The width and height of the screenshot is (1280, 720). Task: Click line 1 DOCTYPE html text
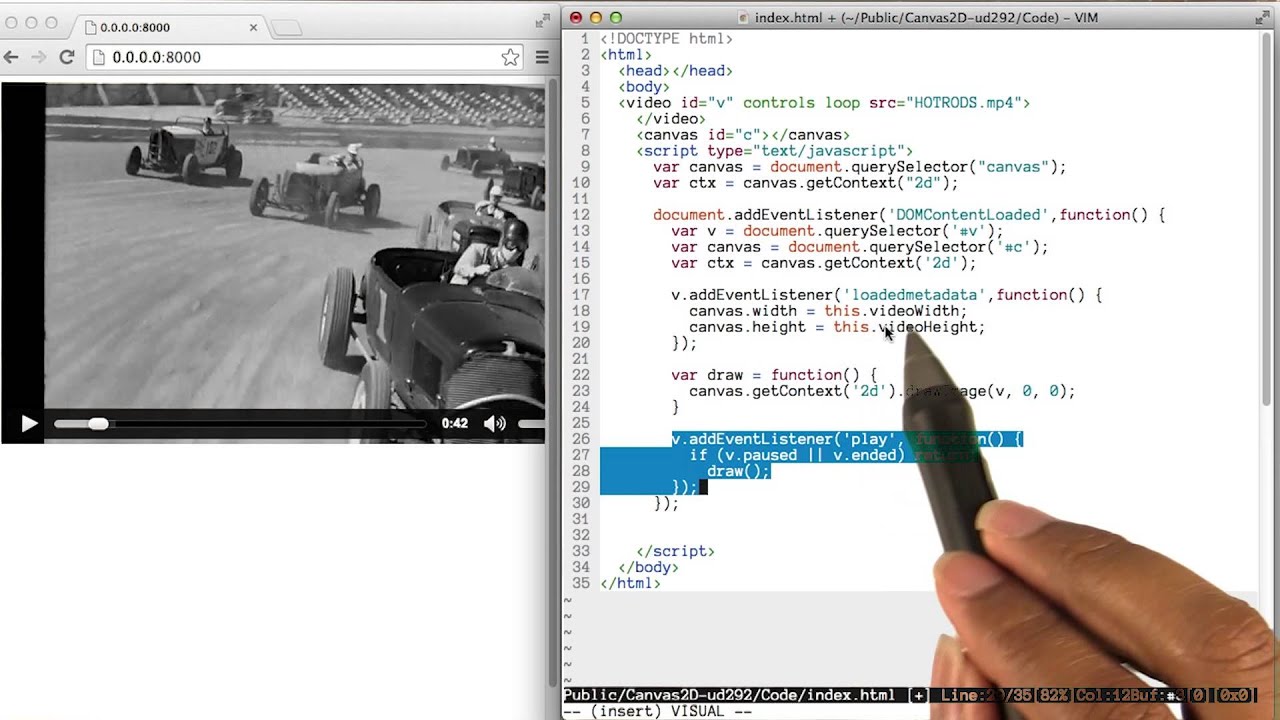[x=666, y=39]
